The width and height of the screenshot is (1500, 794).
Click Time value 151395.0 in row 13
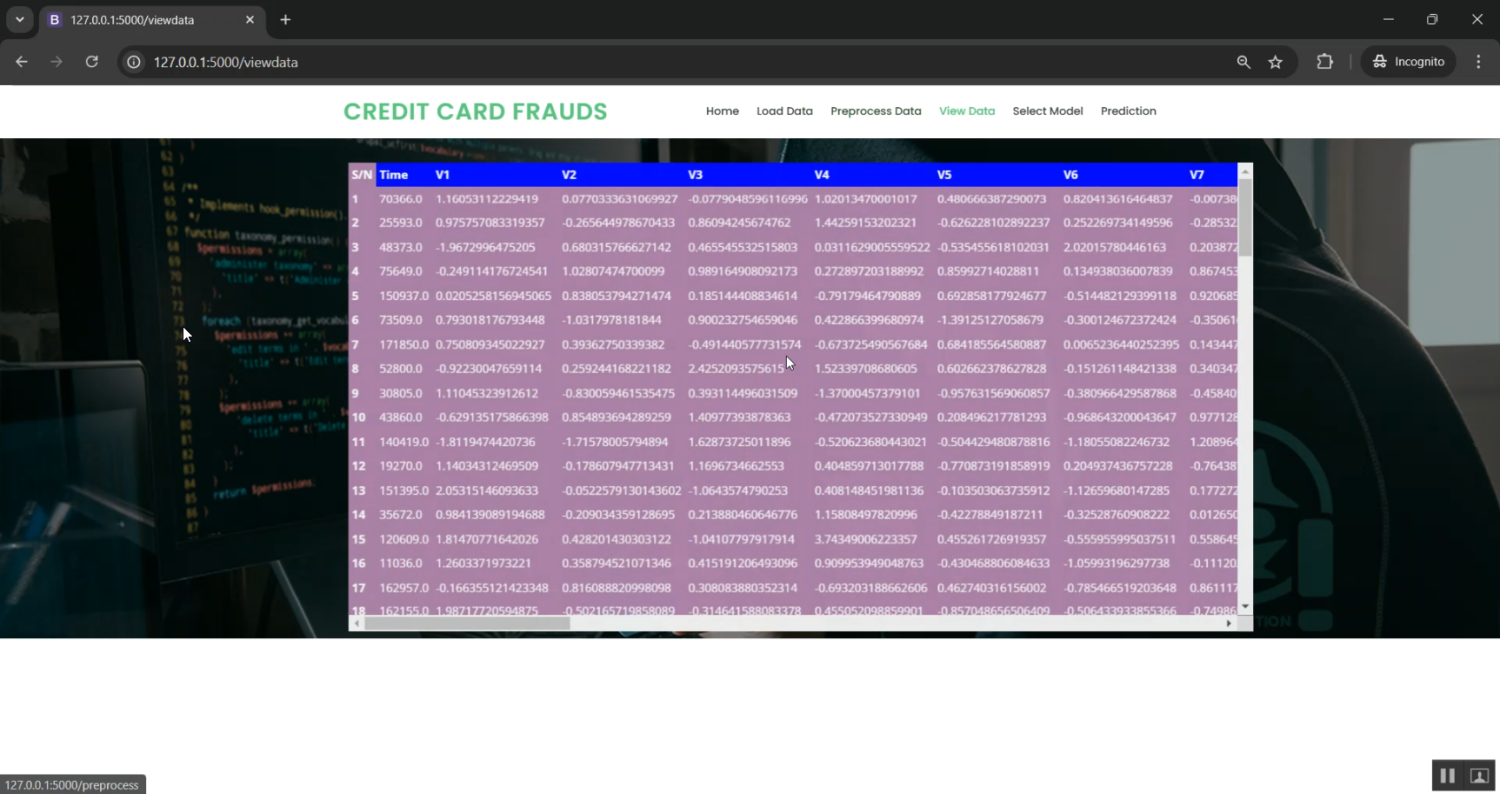404,490
